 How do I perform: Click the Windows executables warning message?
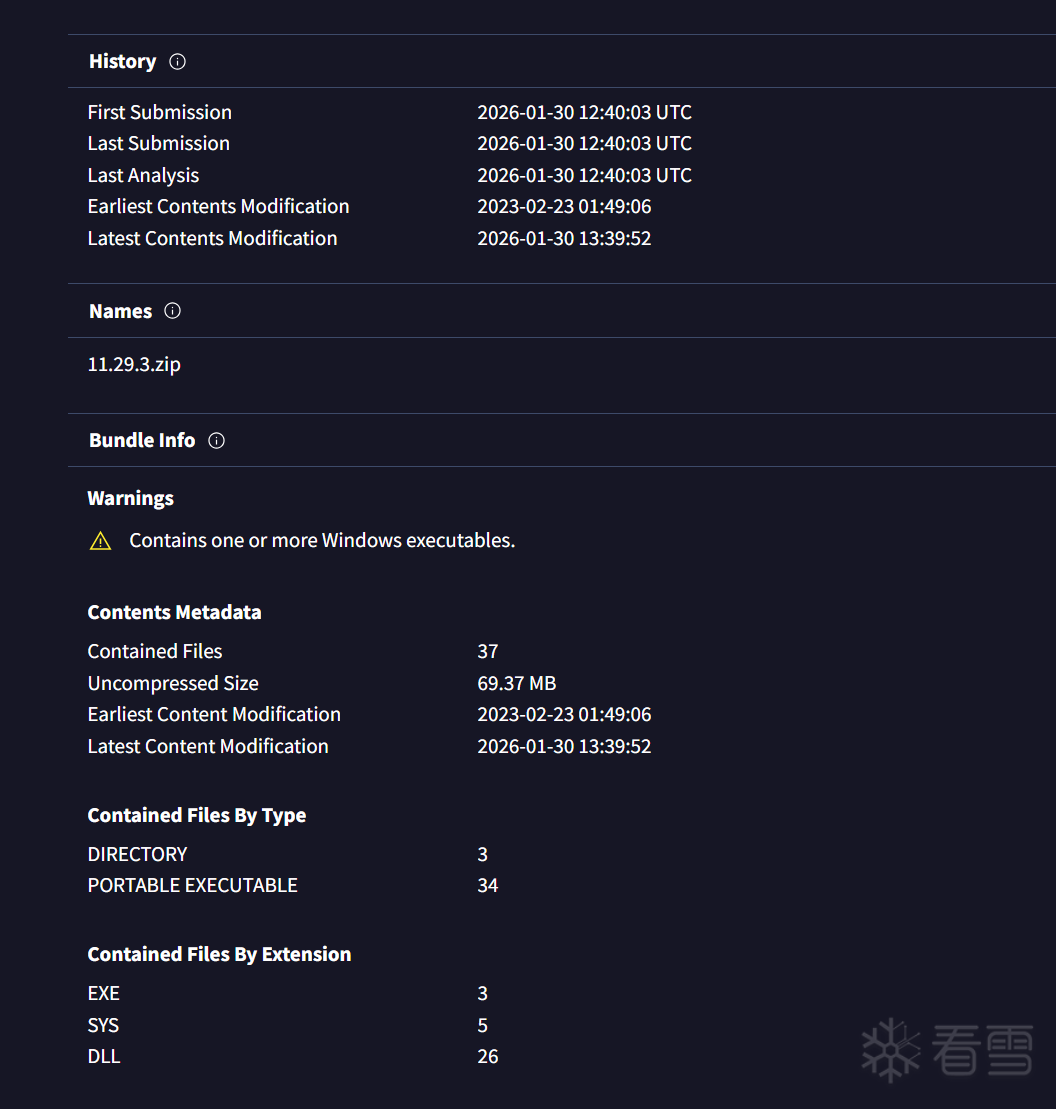322,541
